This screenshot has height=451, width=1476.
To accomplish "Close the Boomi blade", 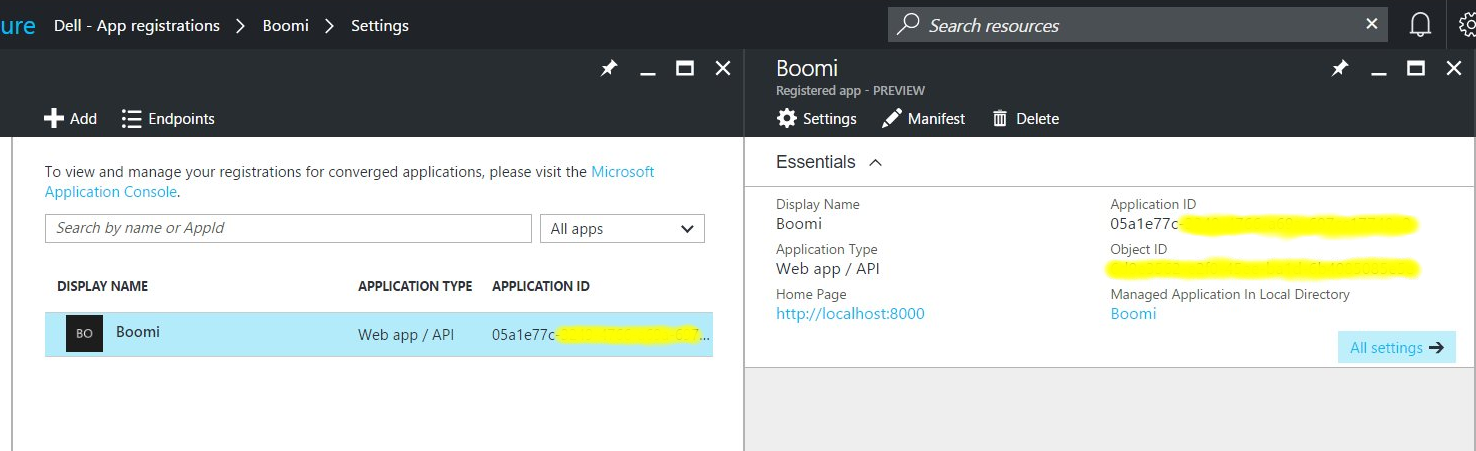I will 1454,68.
